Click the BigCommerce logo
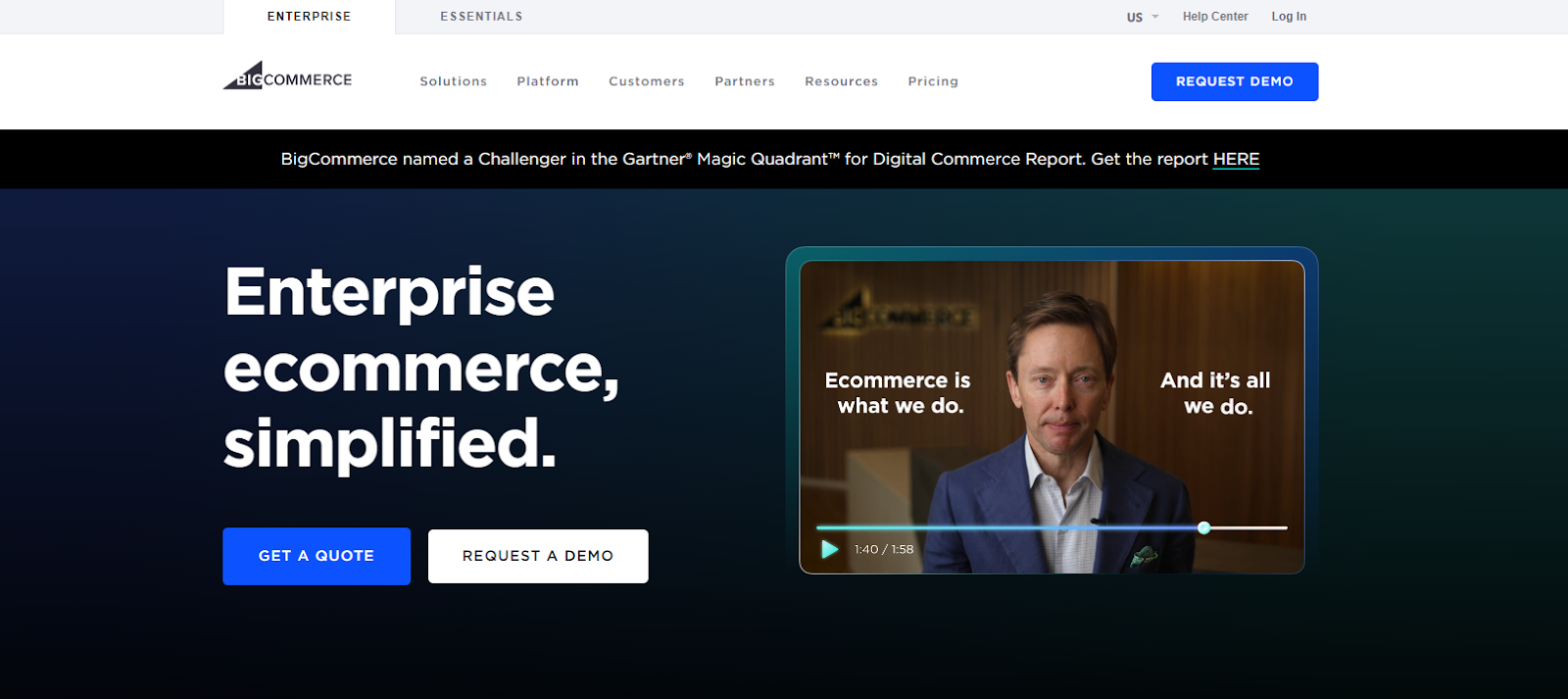 pos(287,76)
